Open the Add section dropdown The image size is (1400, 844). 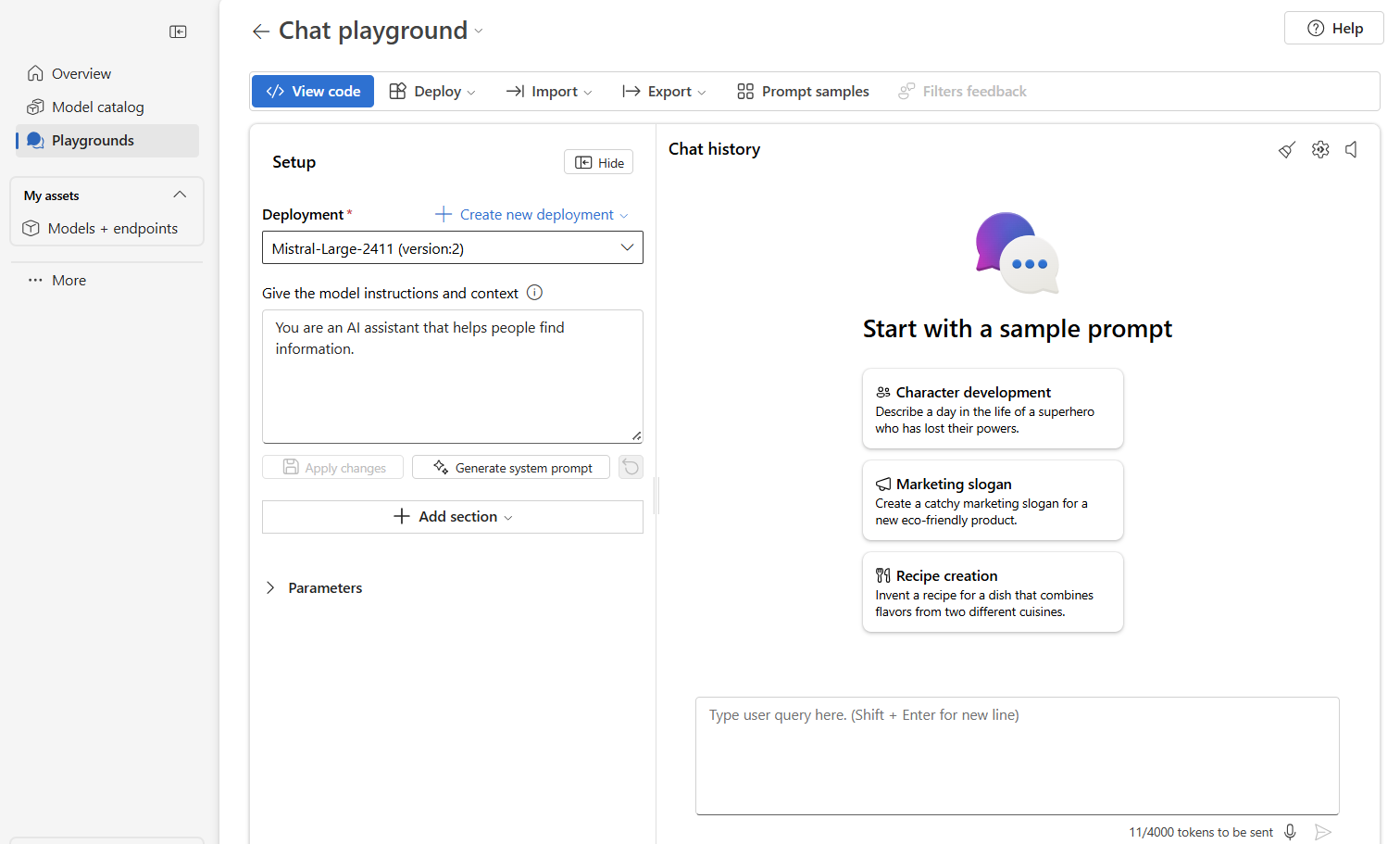click(x=452, y=517)
